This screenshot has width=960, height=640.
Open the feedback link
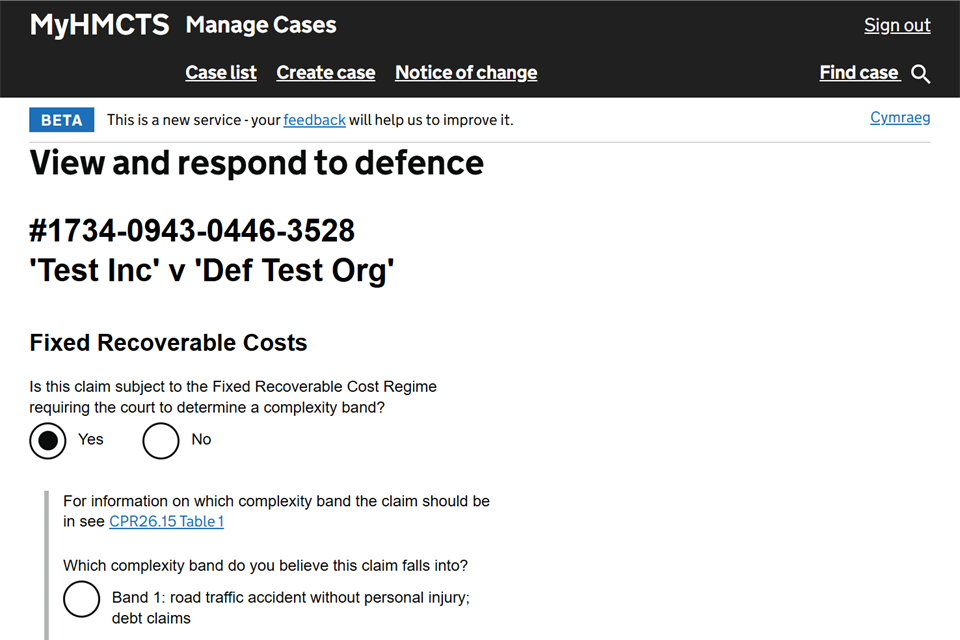[314, 120]
